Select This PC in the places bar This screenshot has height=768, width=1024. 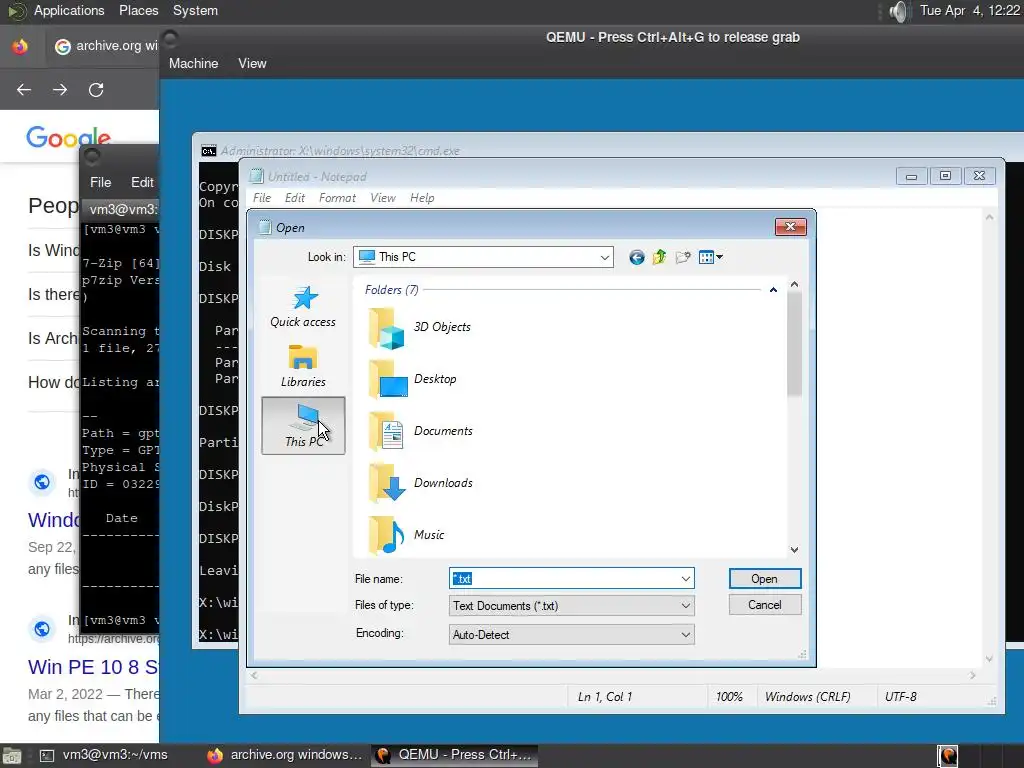pos(303,425)
